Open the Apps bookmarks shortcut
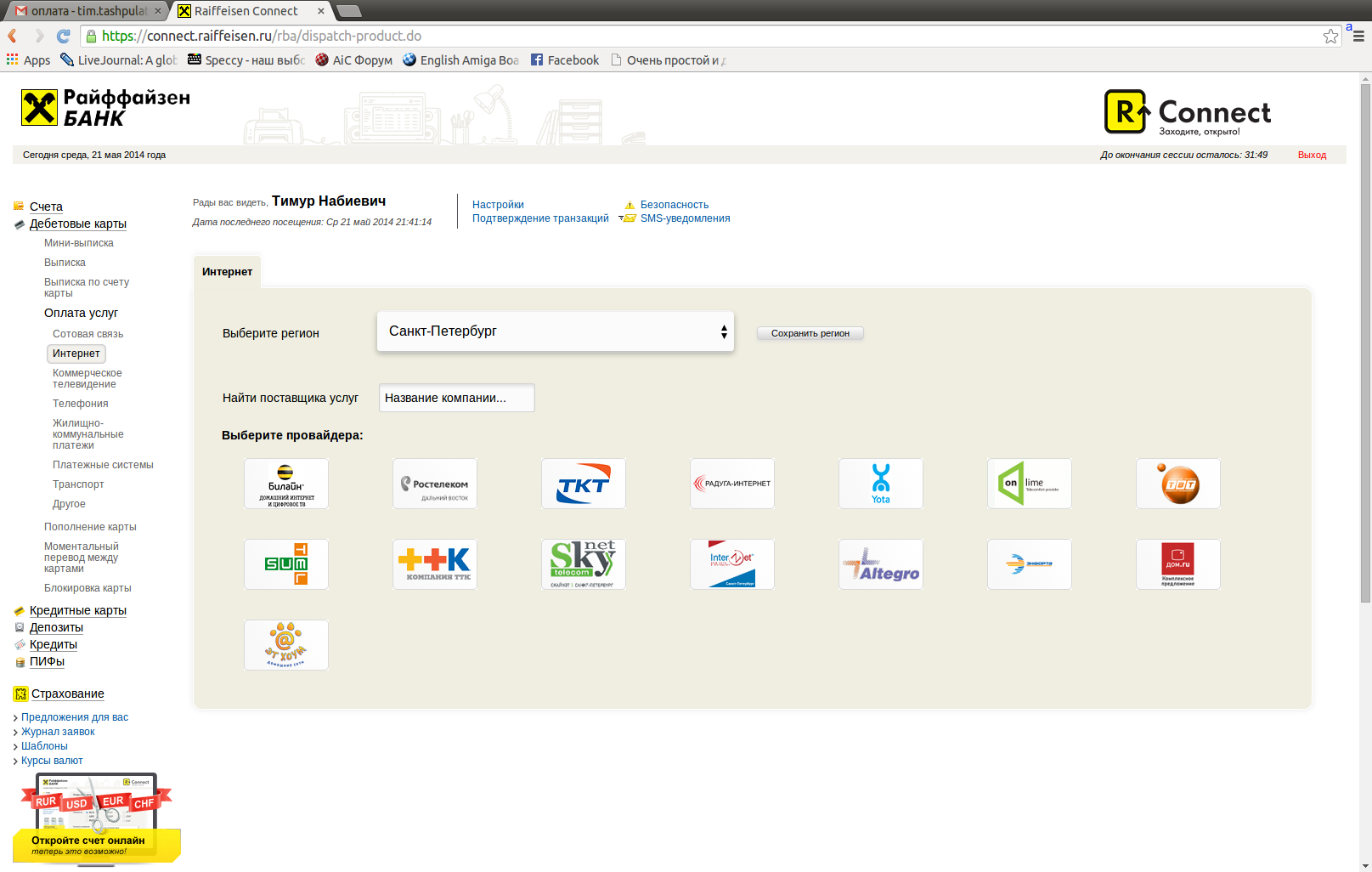1372x872 pixels. tap(28, 59)
